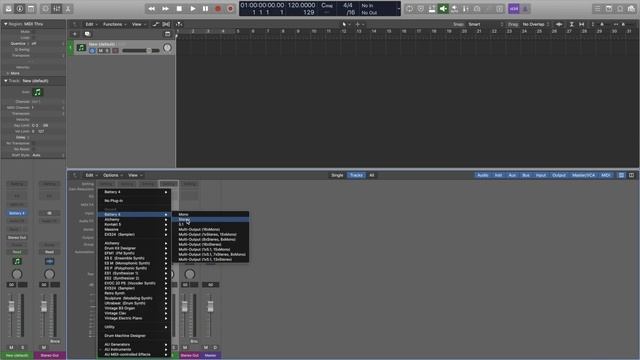Viewport: 640px width, 360px height.
Task: Toggle the Inspector icon in toolbar
Action: click(x=20, y=9)
